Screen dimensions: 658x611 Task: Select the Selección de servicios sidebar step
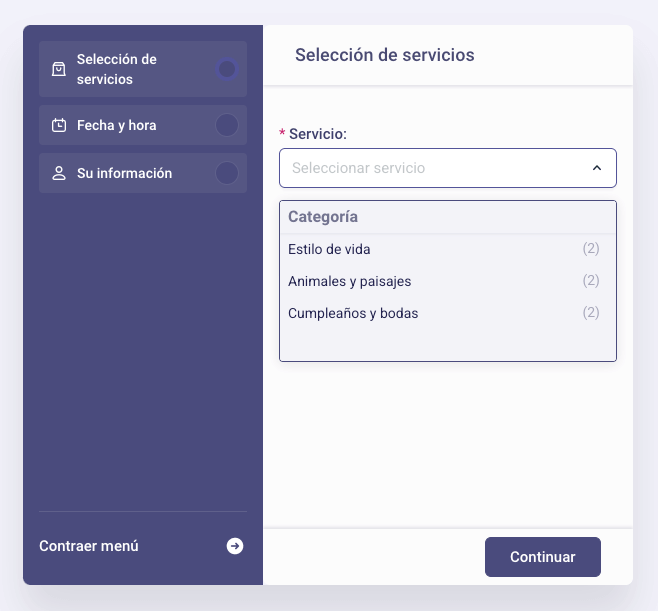tap(143, 69)
